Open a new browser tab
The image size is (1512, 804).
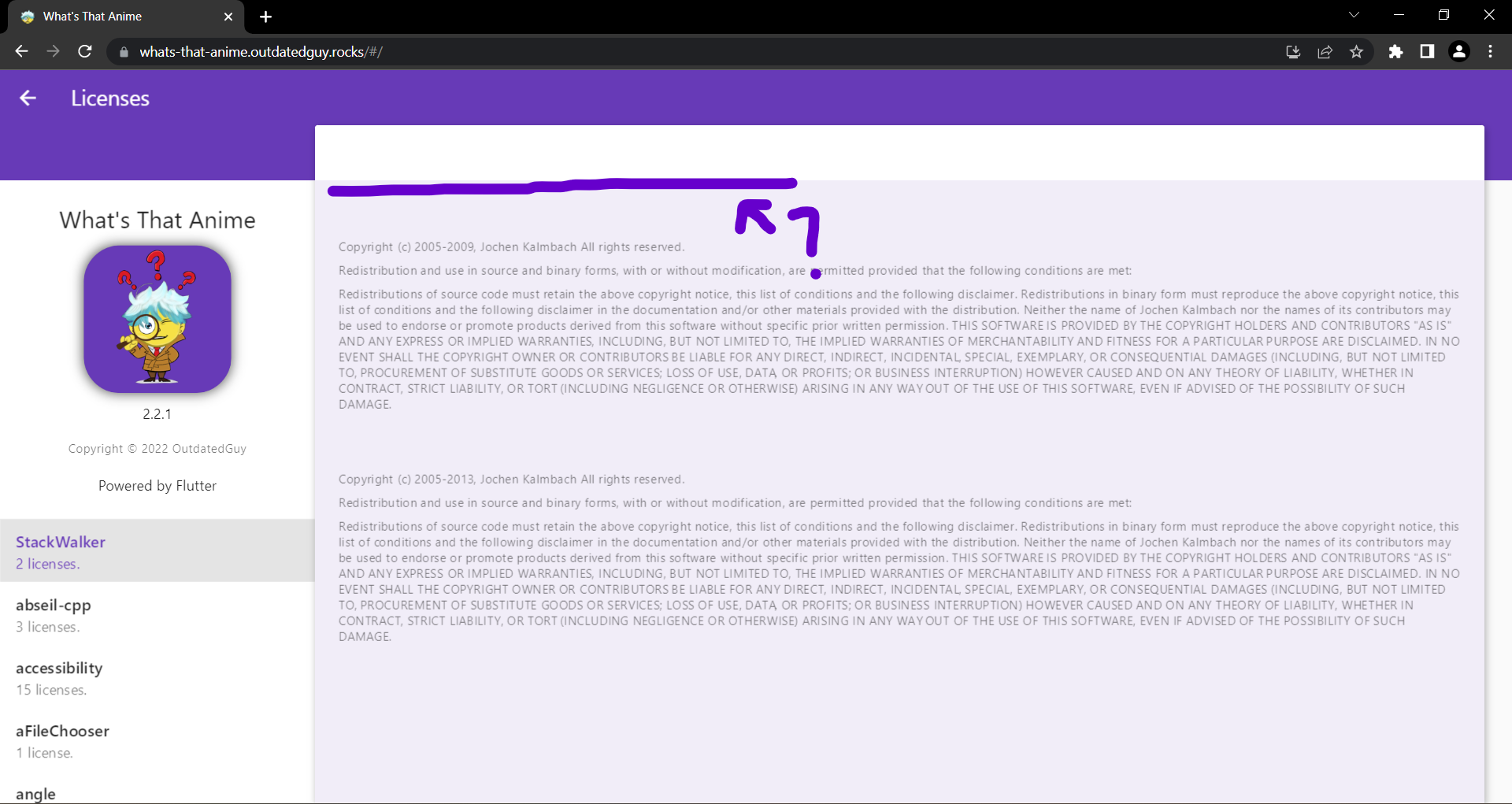click(x=265, y=17)
